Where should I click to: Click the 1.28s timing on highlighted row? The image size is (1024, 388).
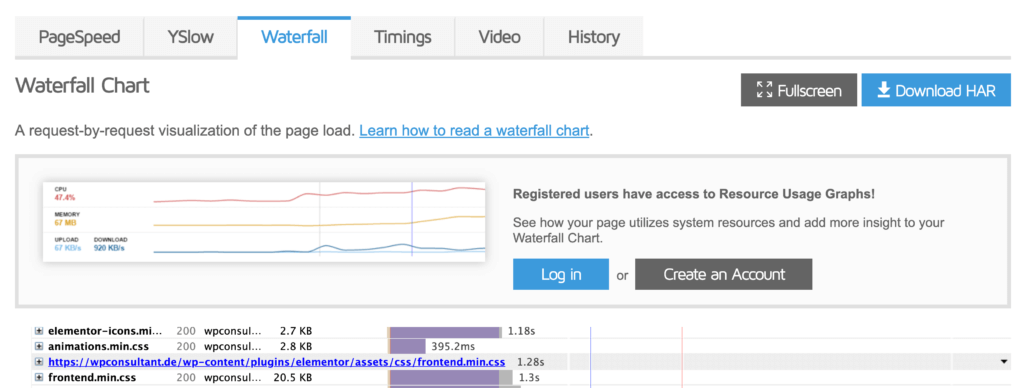pyautogui.click(x=530, y=362)
